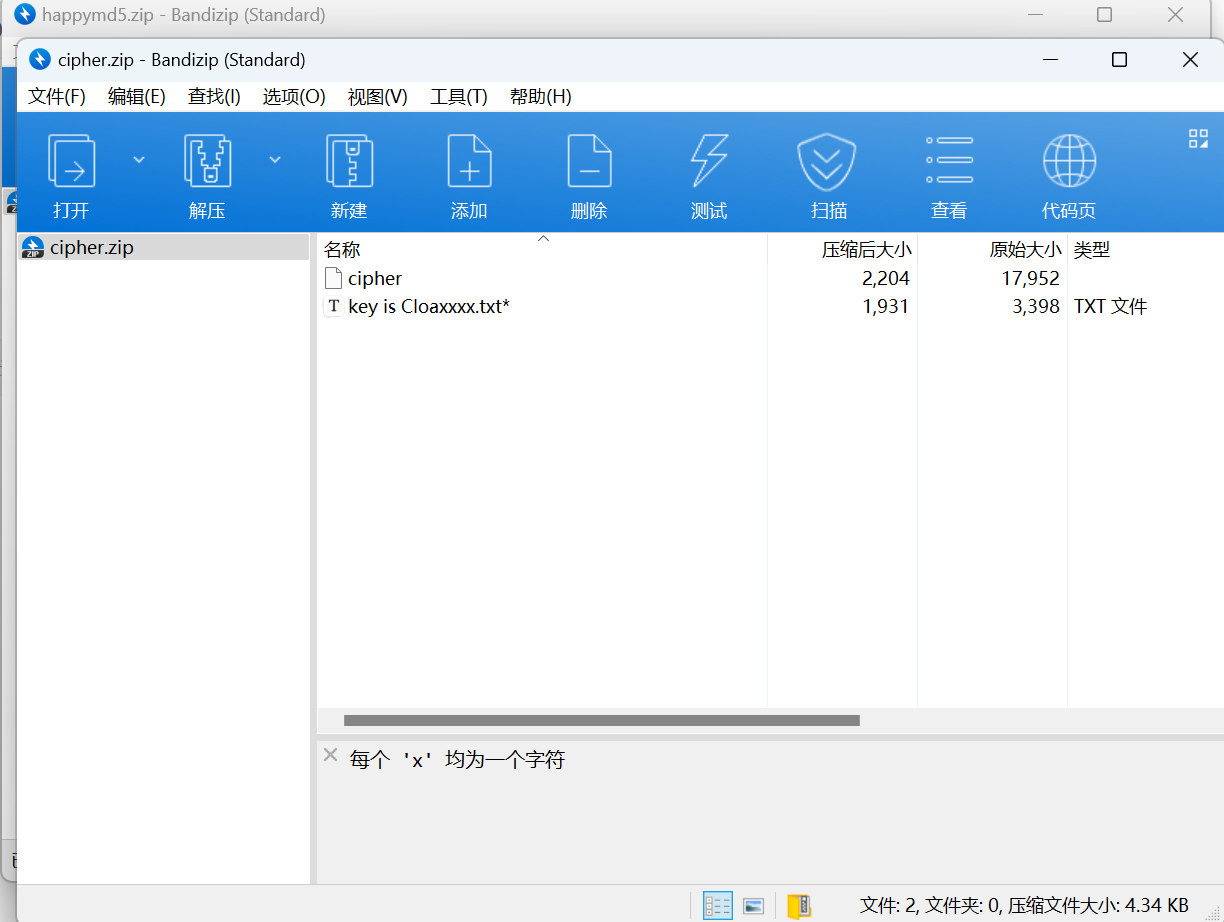
Task: Click the zip icon beside cipher.zip tree item
Action: [x=33, y=247]
